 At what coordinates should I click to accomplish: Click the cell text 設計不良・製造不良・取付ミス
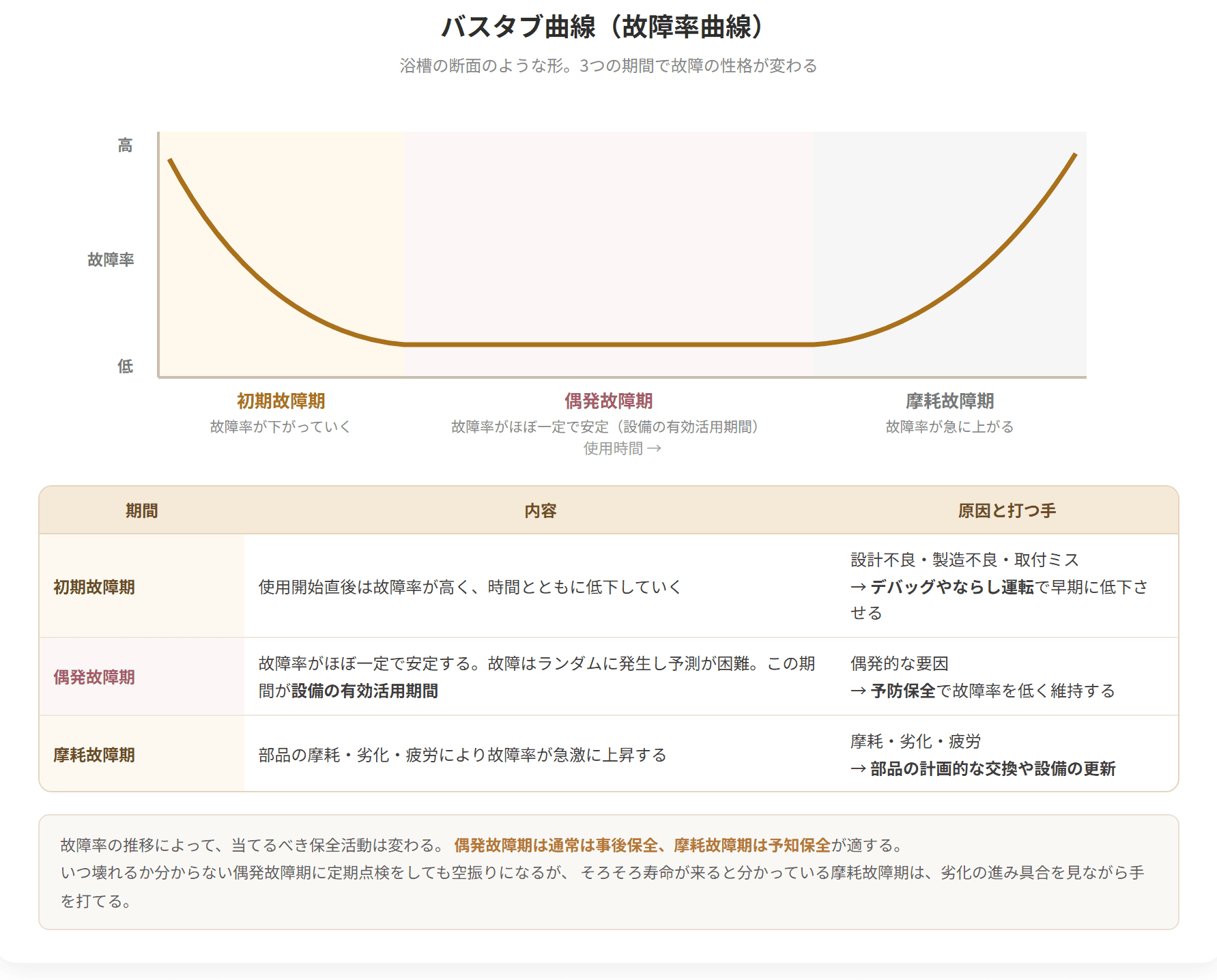point(965,560)
